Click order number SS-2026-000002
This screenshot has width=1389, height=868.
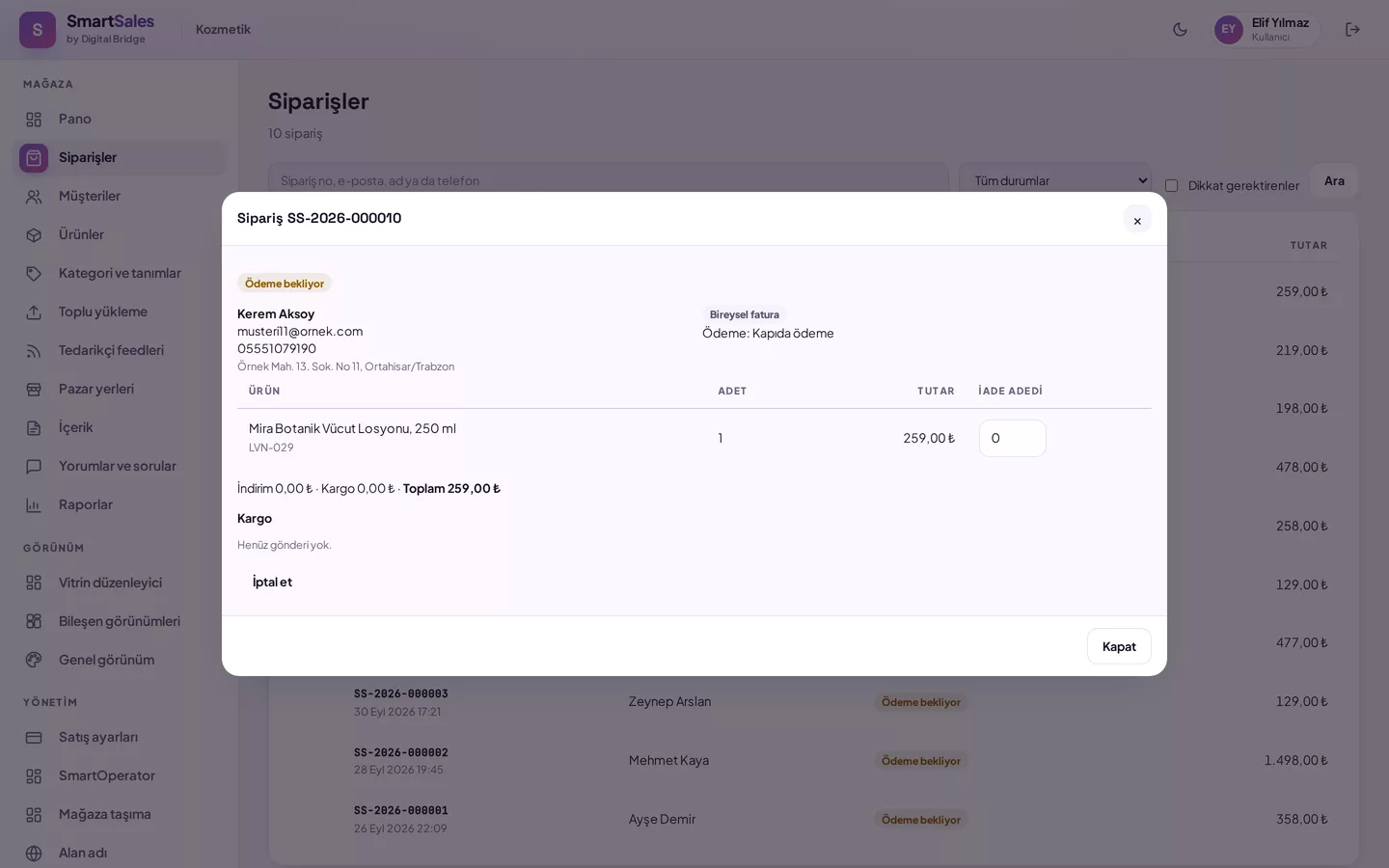click(x=400, y=752)
